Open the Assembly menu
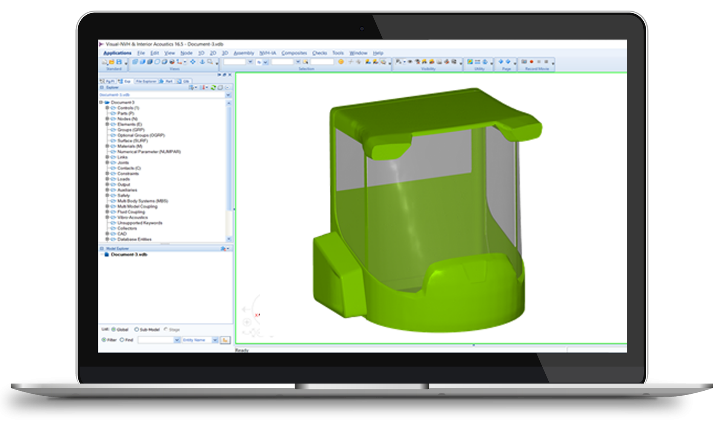 244,53
